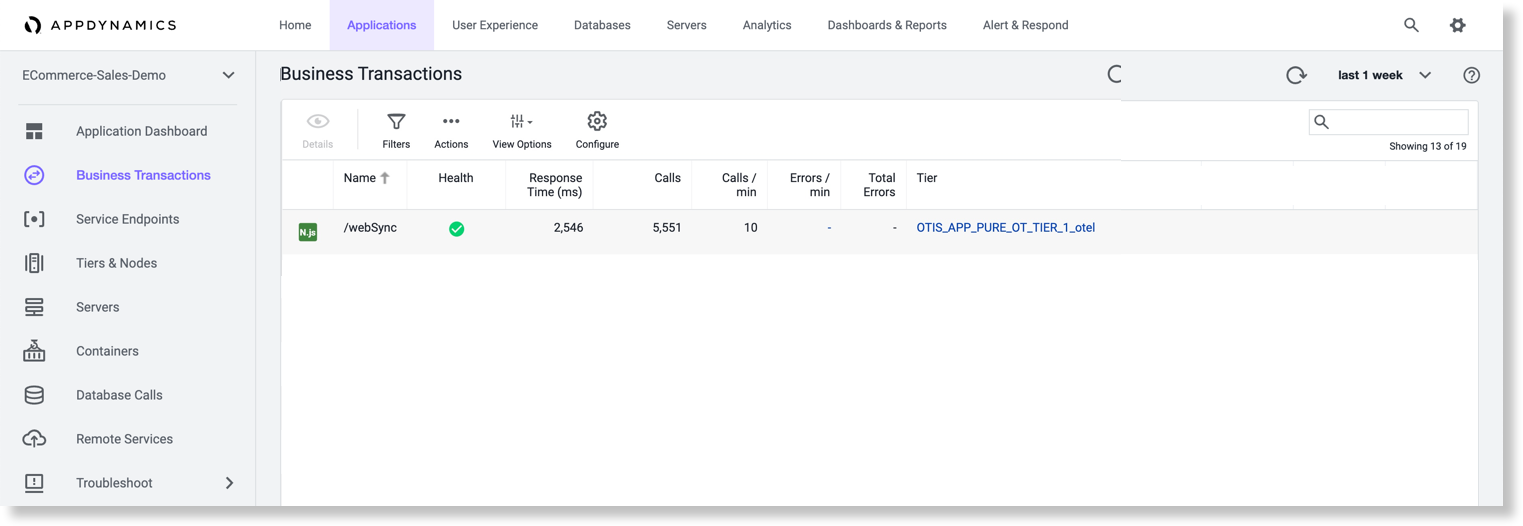
Task: Sort by Calls column header
Action: 667,178
